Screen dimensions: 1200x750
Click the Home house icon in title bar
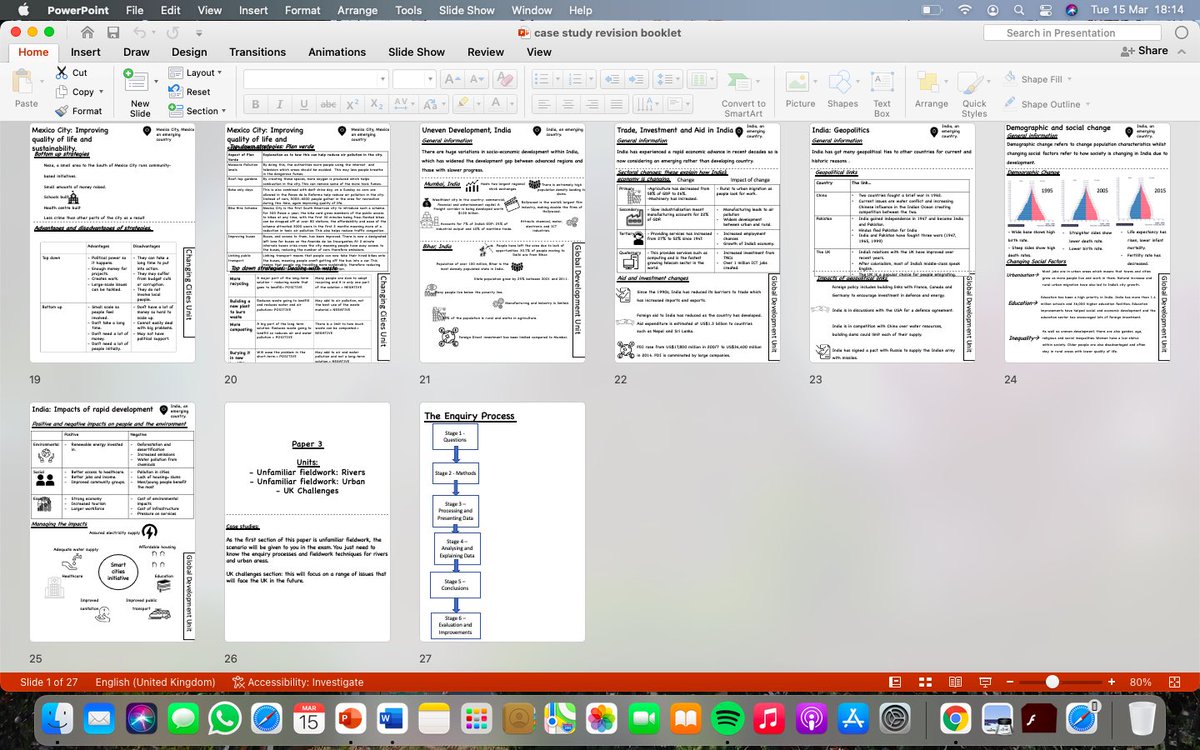tap(87, 32)
